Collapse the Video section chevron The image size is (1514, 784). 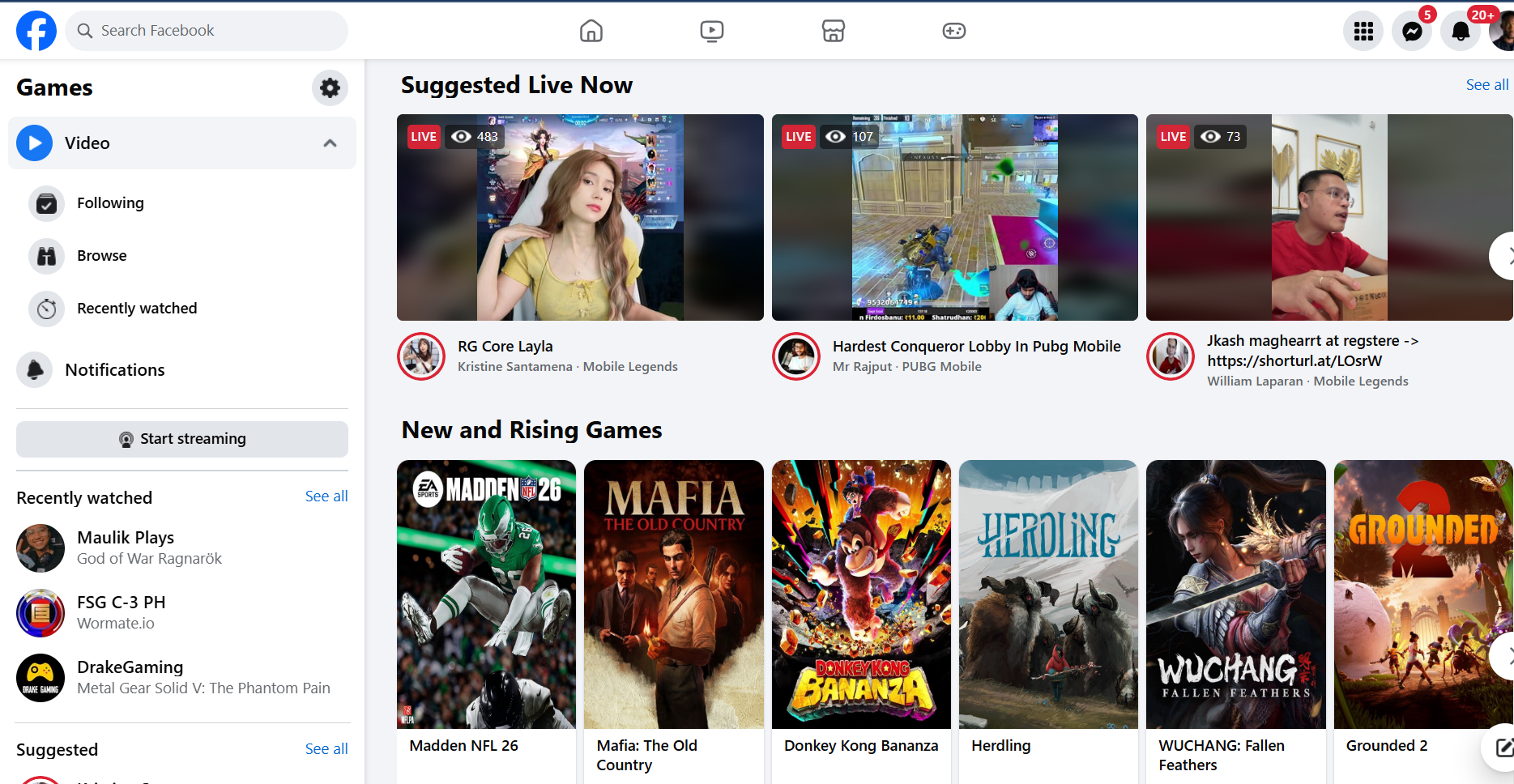tap(330, 143)
